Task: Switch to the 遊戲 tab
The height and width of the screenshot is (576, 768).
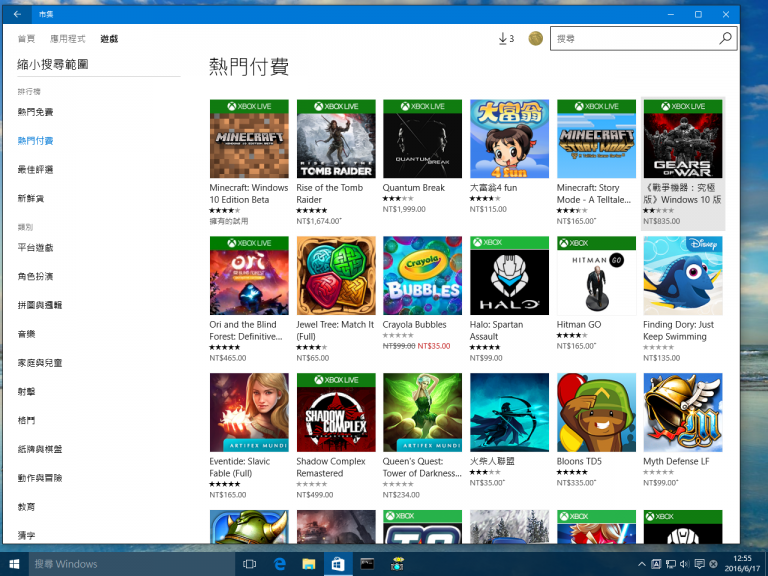Action: pyautogui.click(x=109, y=39)
